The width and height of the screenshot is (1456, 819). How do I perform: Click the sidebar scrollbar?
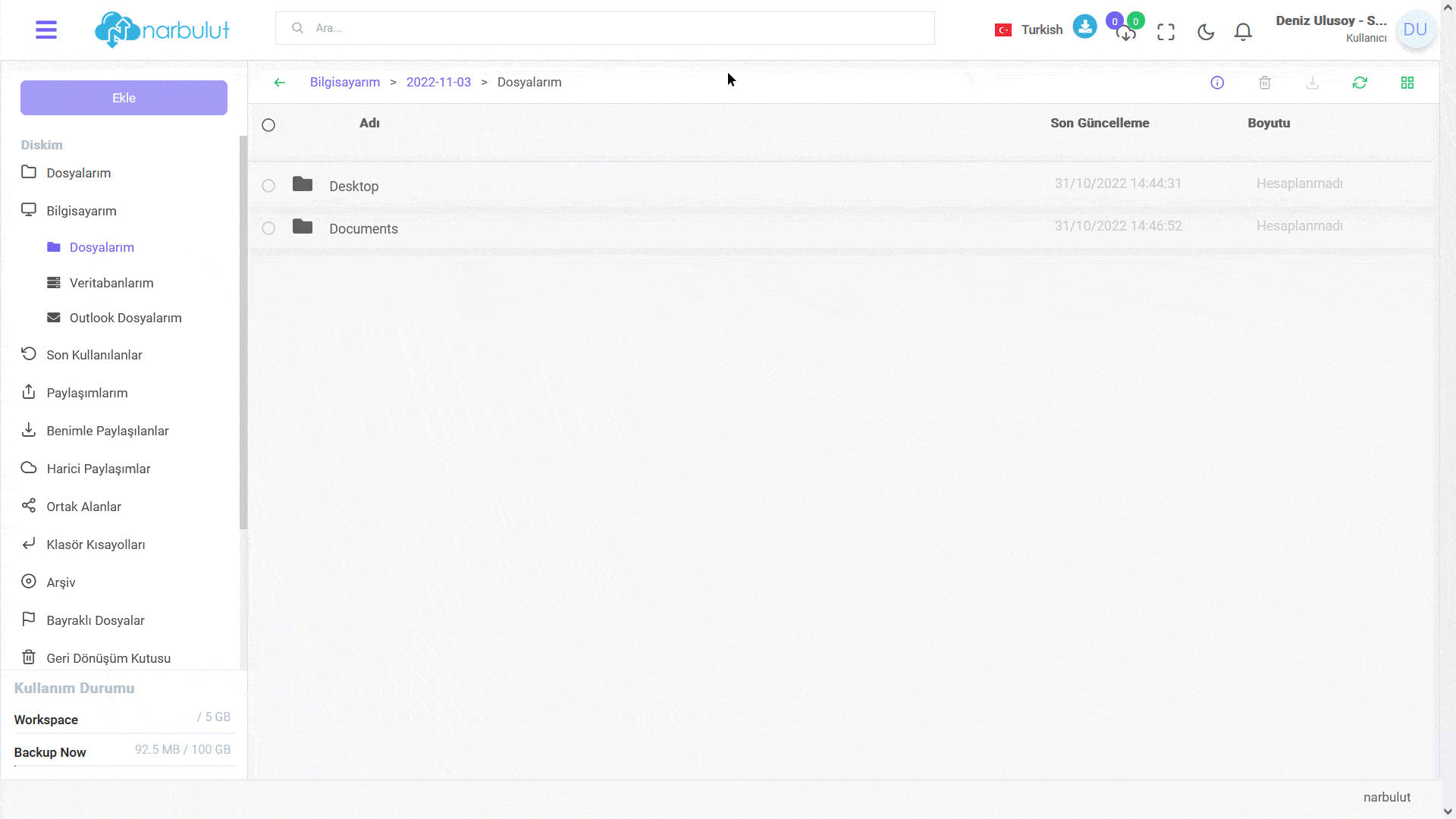pos(243,332)
